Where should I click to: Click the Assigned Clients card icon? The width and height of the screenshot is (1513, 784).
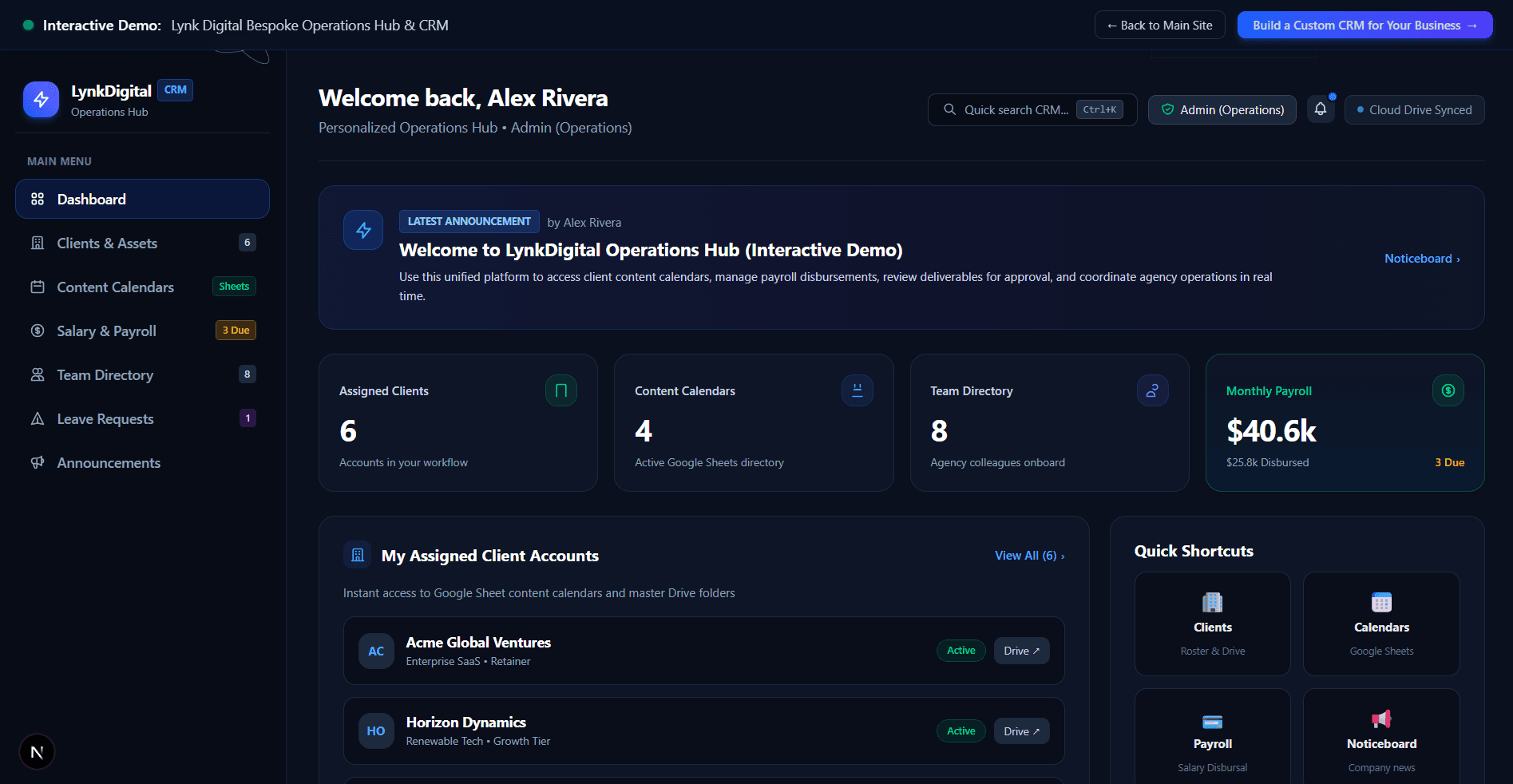tap(561, 390)
